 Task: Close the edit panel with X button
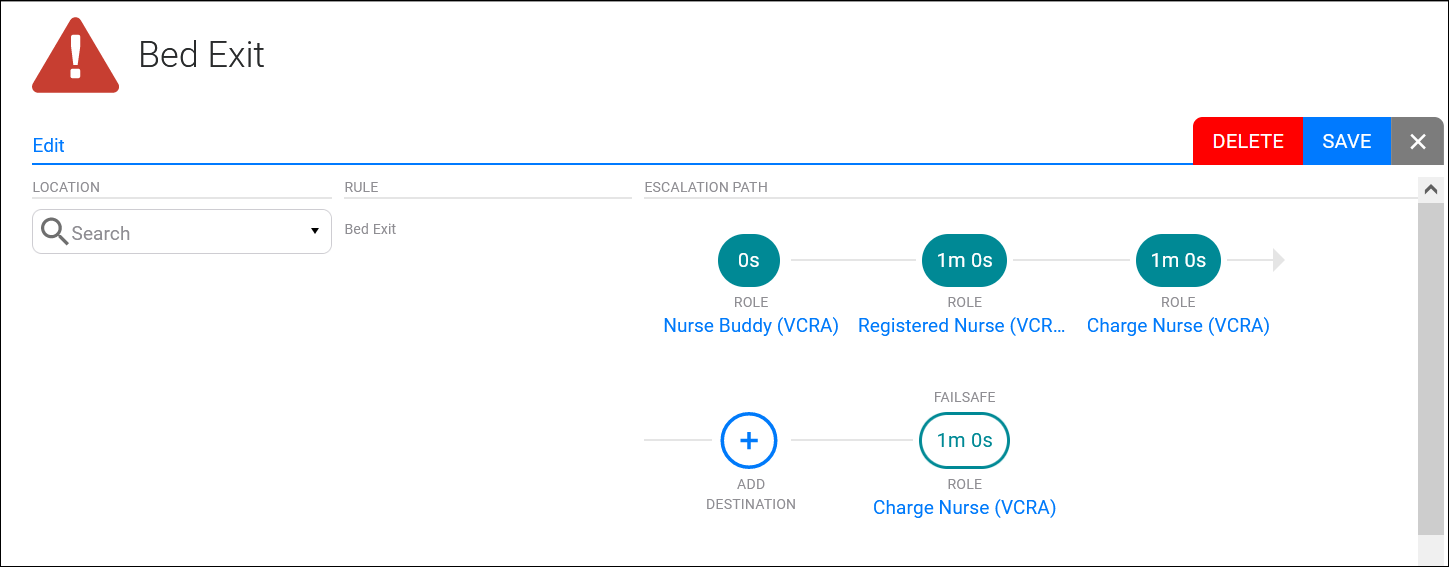coord(1417,141)
